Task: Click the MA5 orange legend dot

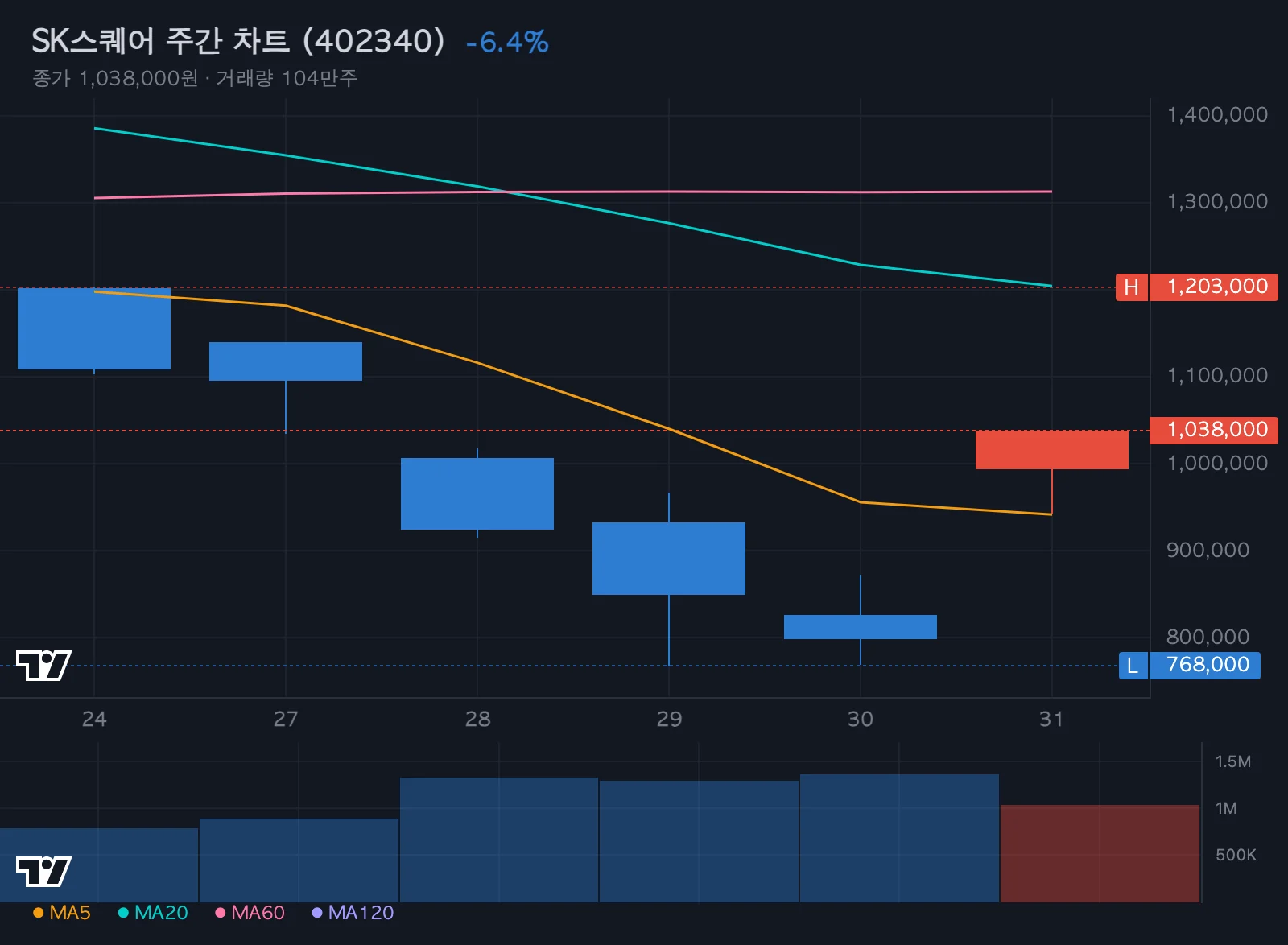Action: click(x=38, y=912)
